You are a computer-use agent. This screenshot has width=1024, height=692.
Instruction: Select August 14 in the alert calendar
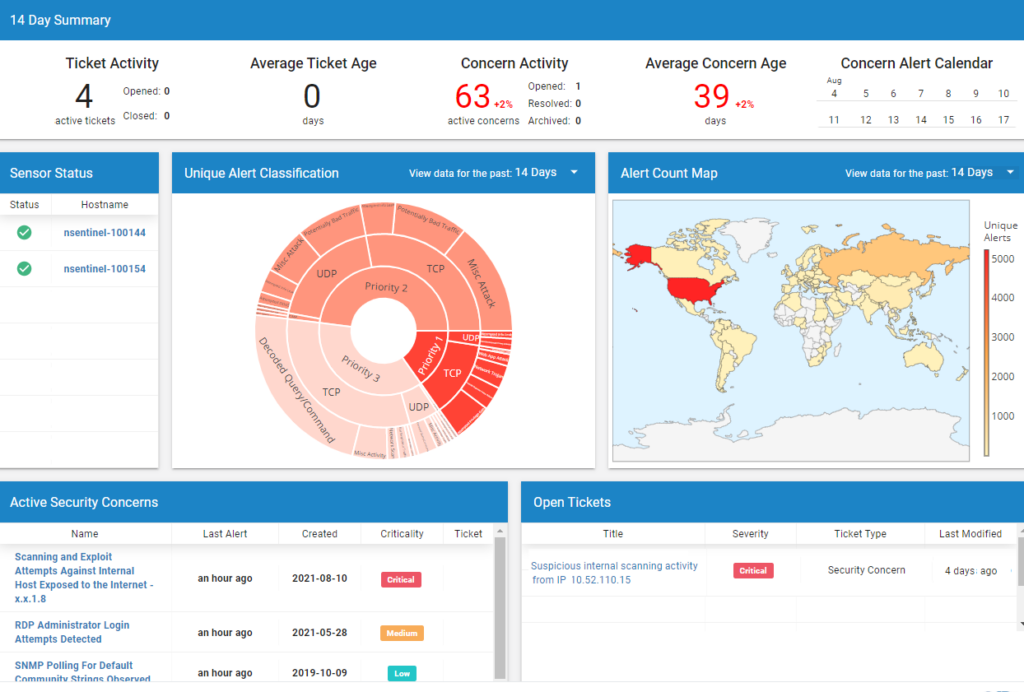921,120
